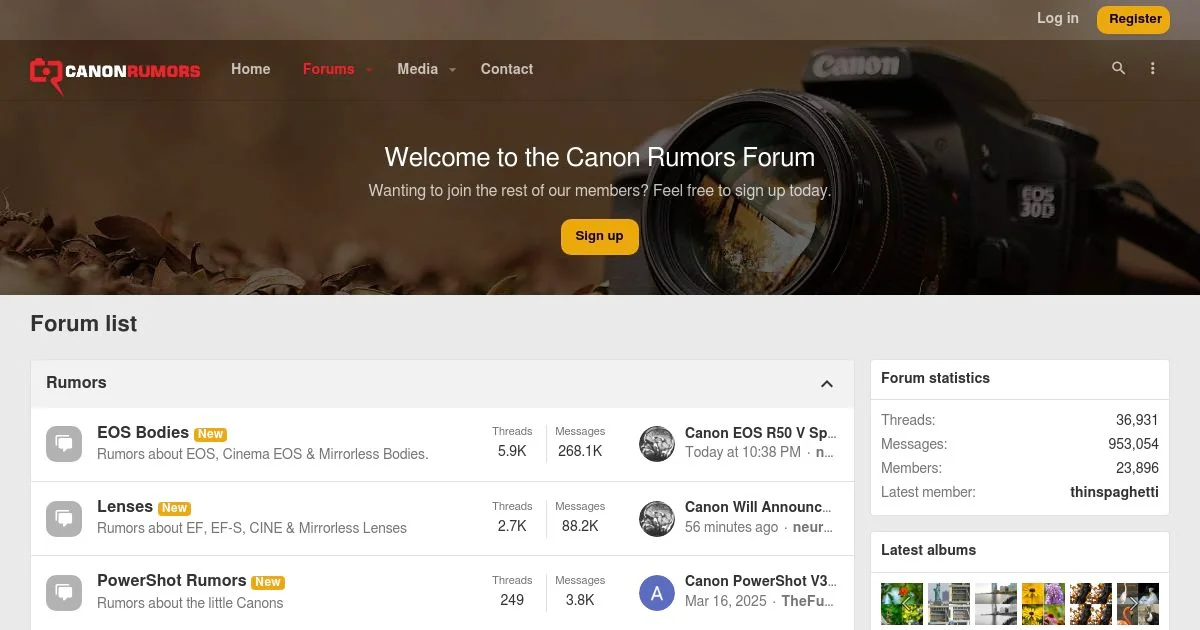Open the 'Canon Will Announc…' thread
This screenshot has width=1200, height=630.
click(x=759, y=507)
